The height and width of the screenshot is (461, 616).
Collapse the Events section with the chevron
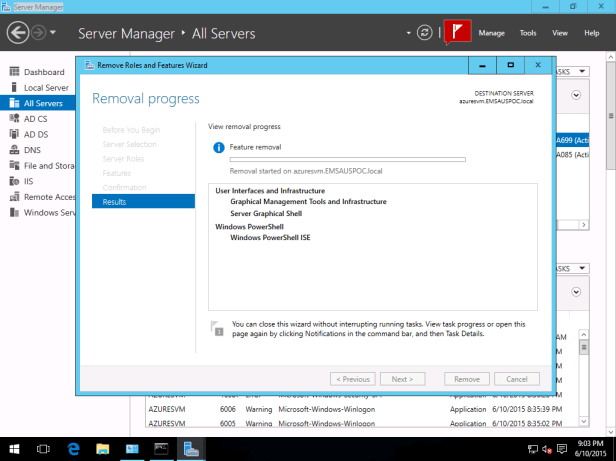click(x=578, y=292)
